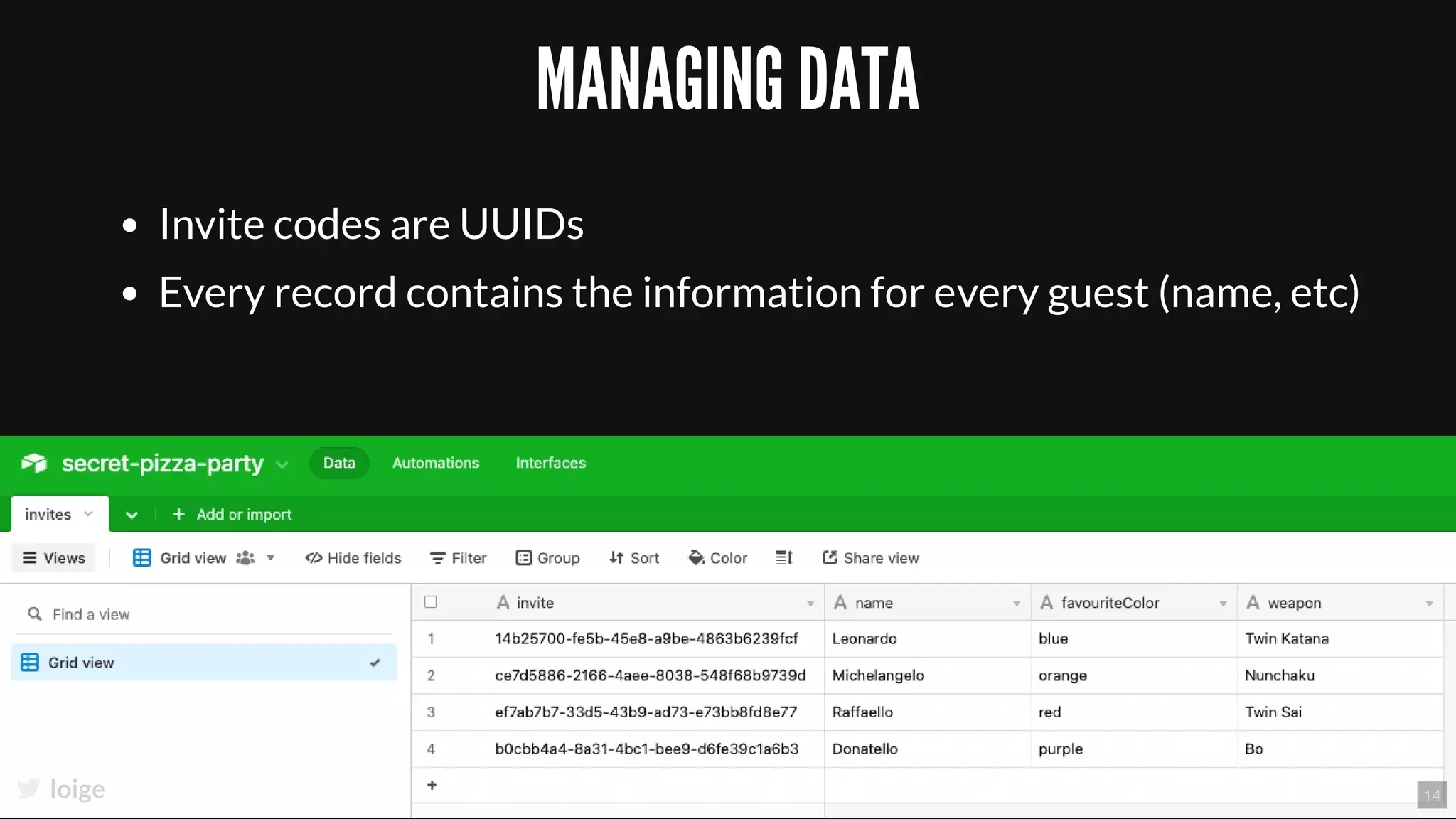This screenshot has height=819, width=1456.
Task: Click the Donatello name cell
Action: tap(928, 749)
